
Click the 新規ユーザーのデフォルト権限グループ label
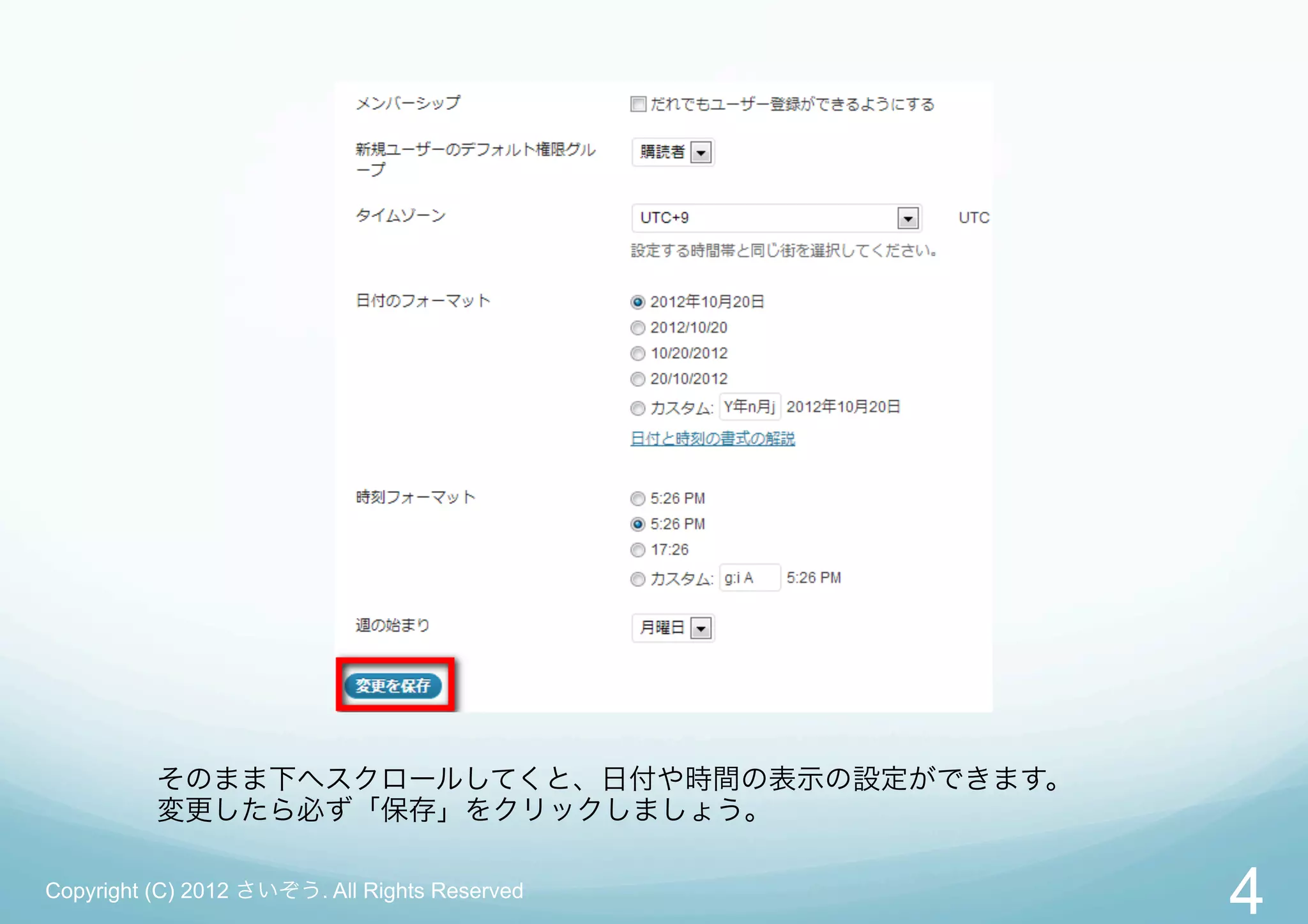point(475,159)
